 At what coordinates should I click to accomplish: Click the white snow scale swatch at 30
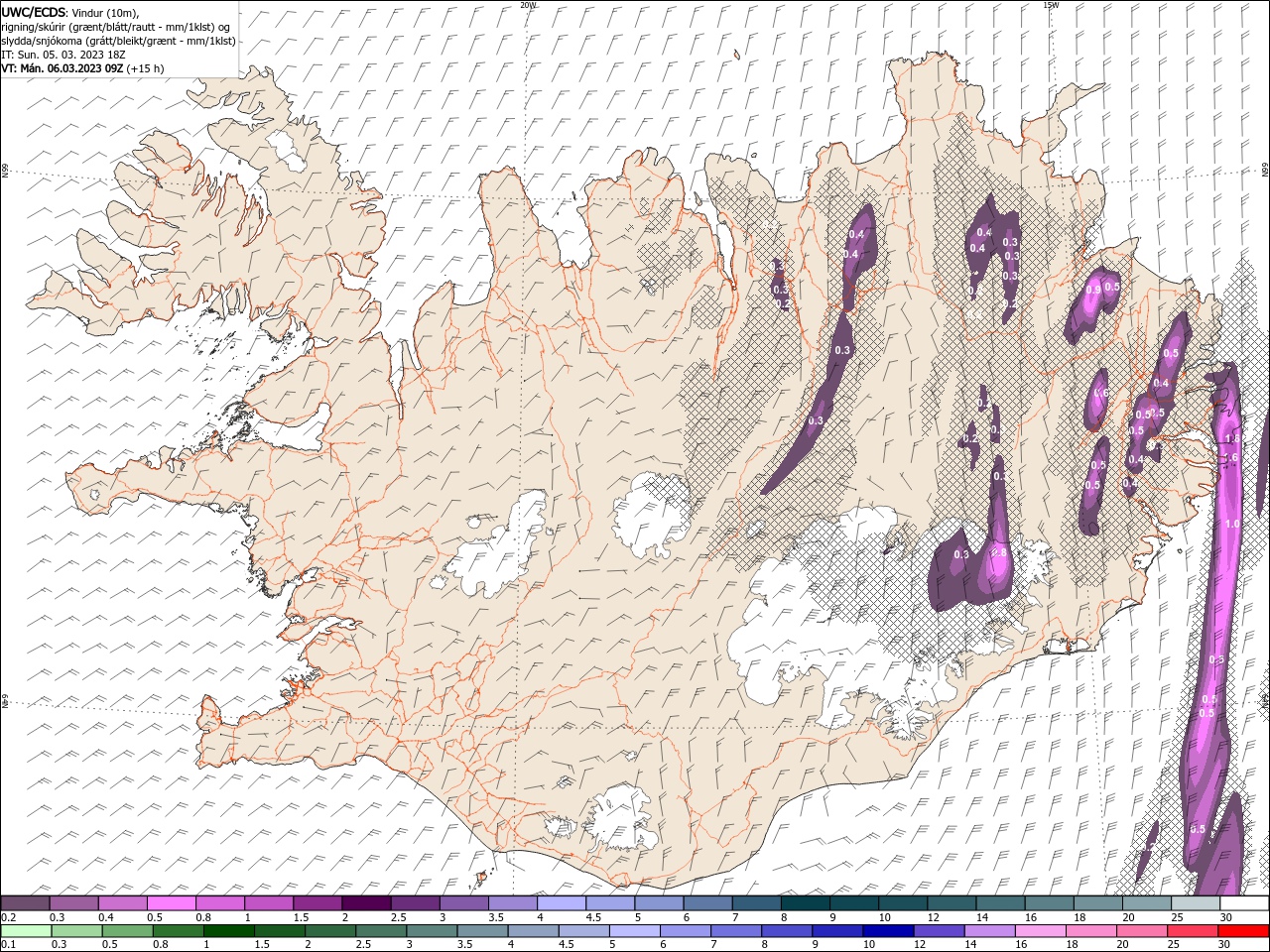[1244, 903]
